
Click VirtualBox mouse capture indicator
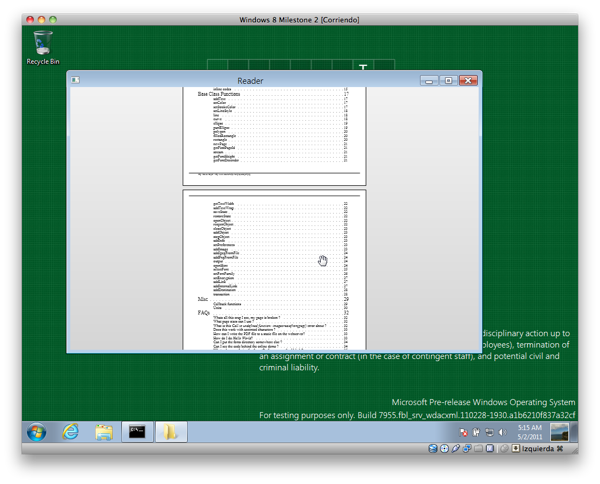pyautogui.click(x=504, y=448)
